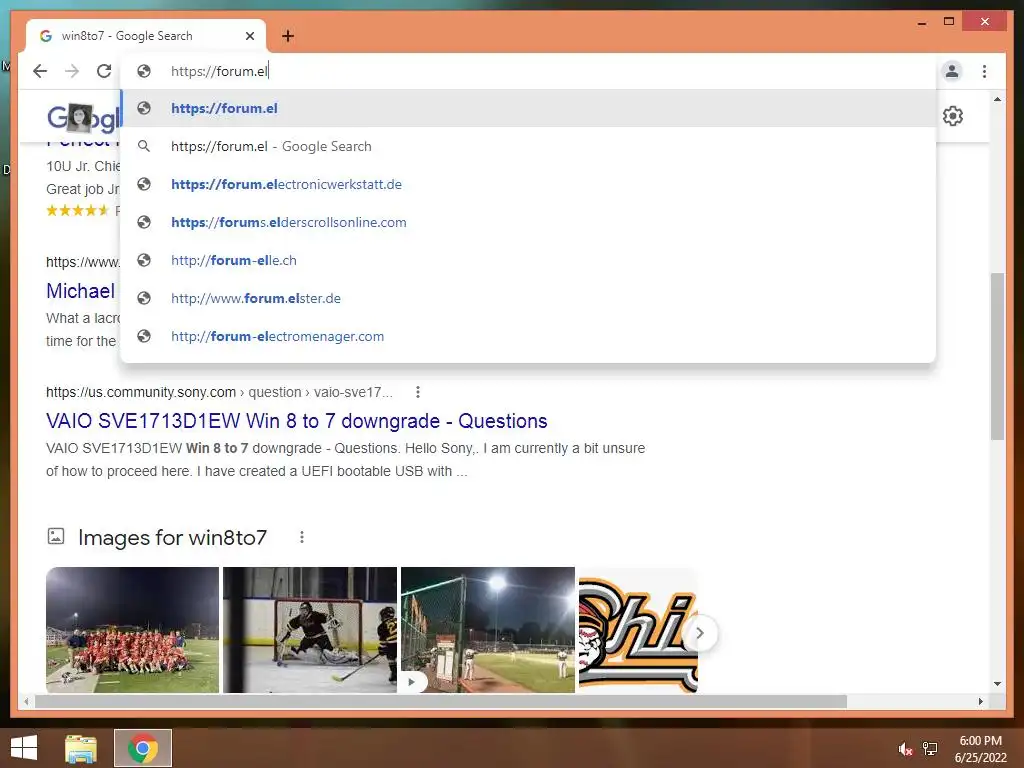
Task: Click globe icon beside forums.elderscrollsonline.com
Action: tap(144, 222)
